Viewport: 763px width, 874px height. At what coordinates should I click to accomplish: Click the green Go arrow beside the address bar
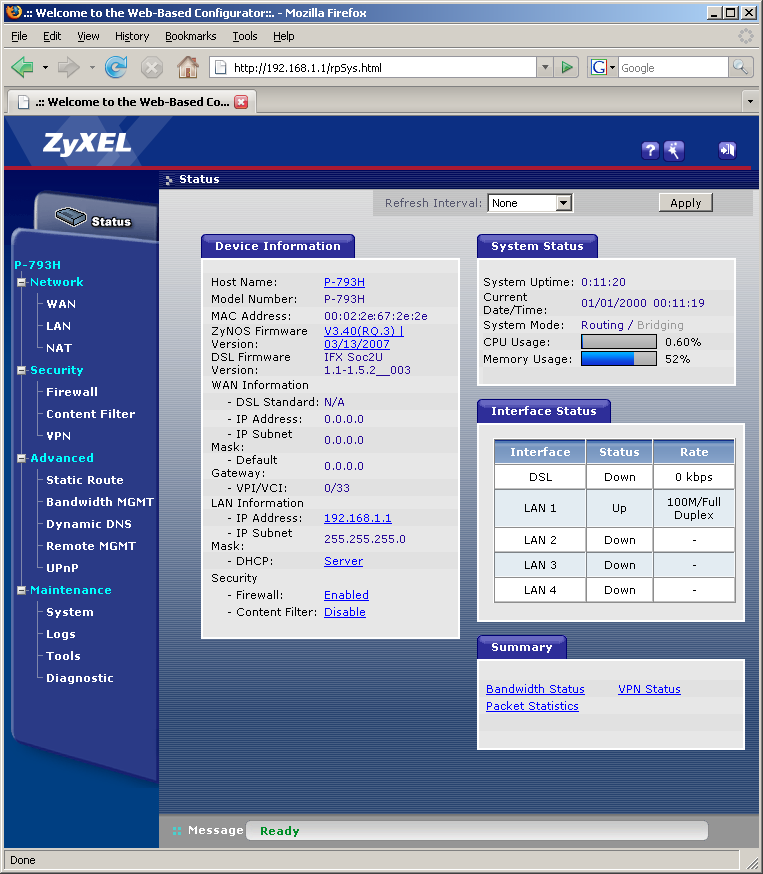pyautogui.click(x=567, y=67)
